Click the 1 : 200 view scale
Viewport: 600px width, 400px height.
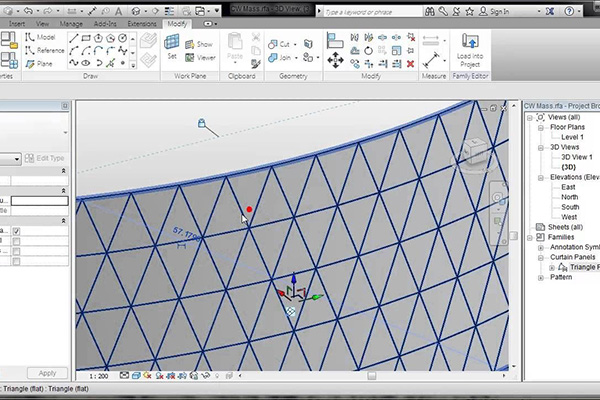[99, 376]
